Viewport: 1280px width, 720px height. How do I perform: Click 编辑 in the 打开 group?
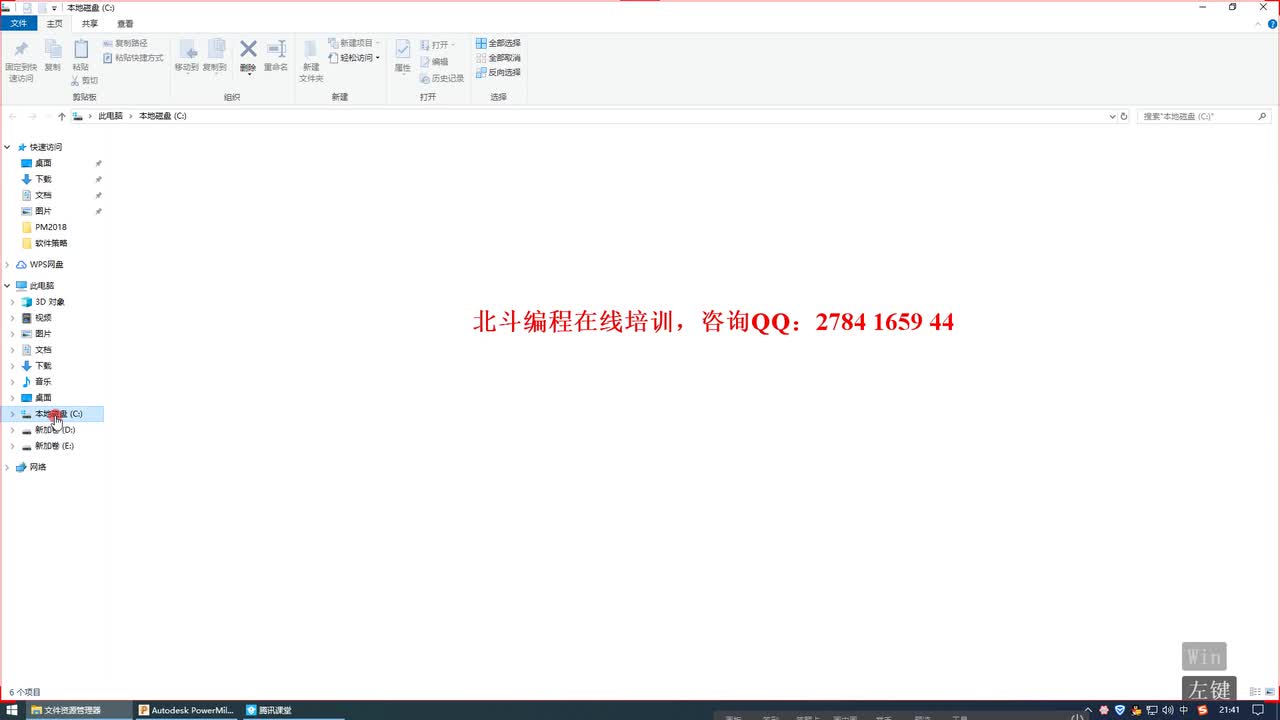click(x=434, y=62)
